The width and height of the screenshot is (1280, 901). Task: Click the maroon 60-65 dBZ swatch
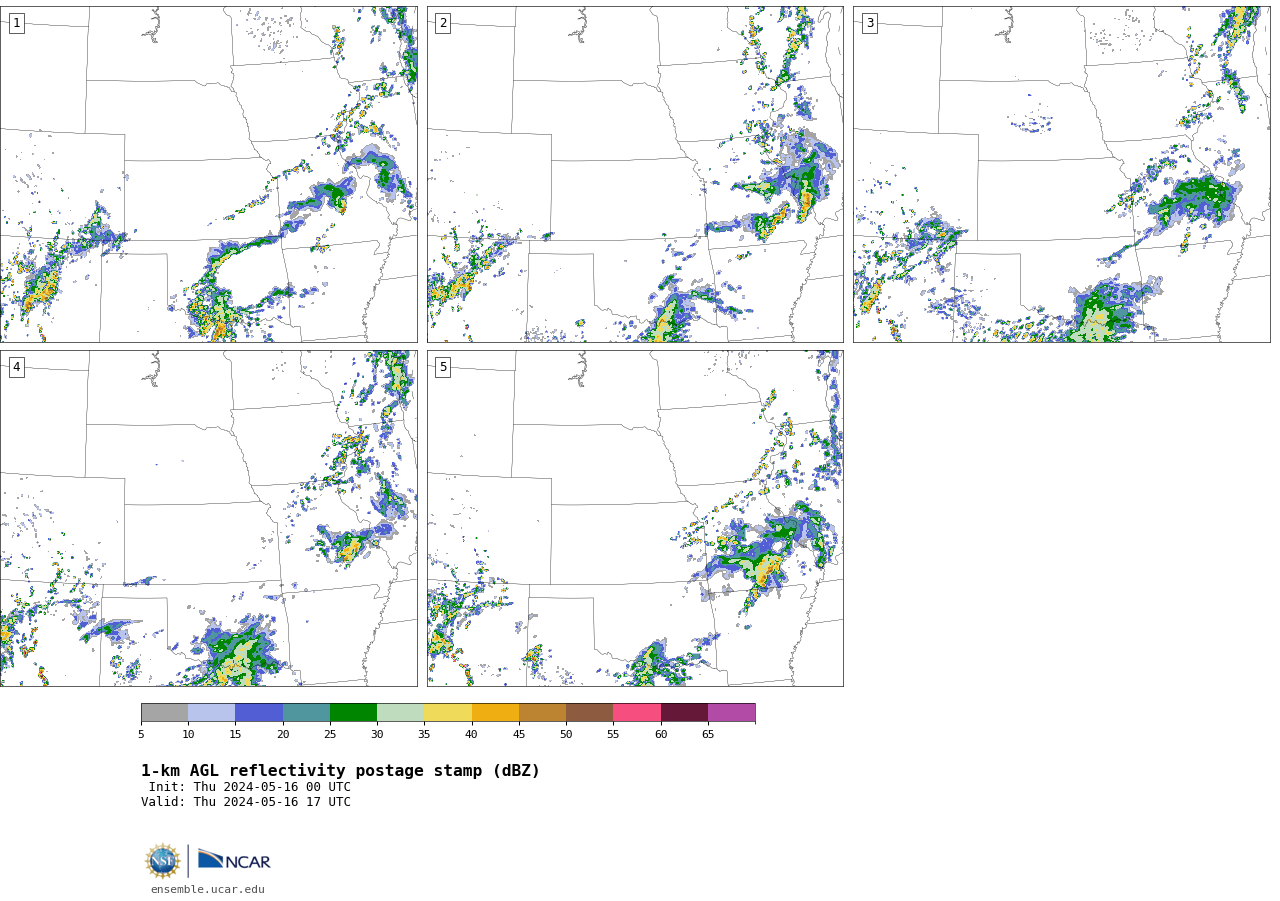(684, 712)
